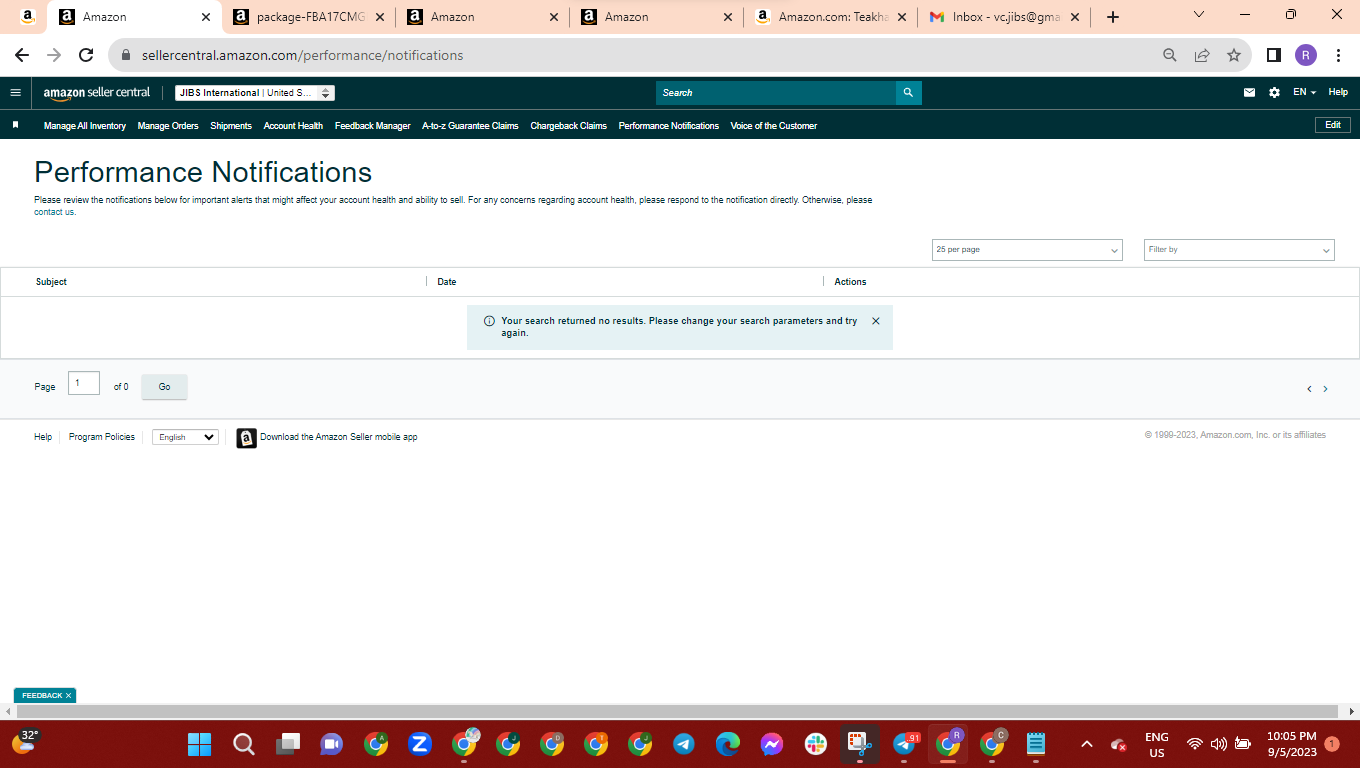Switch to the Gmail Inbox tab
The height and width of the screenshot is (768, 1360).
click(x=1003, y=17)
